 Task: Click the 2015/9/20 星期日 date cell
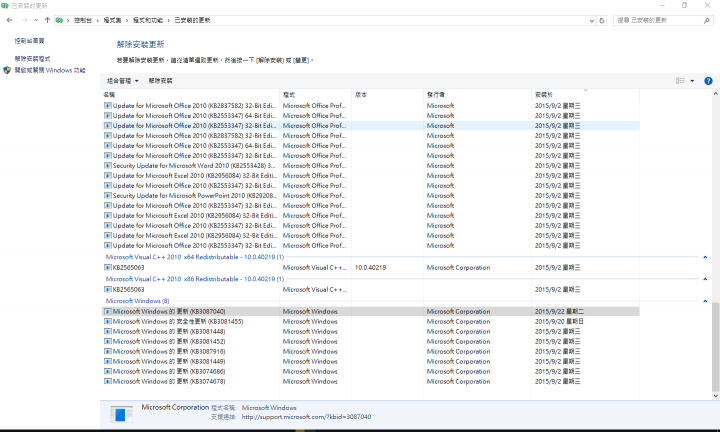pyautogui.click(x=559, y=321)
